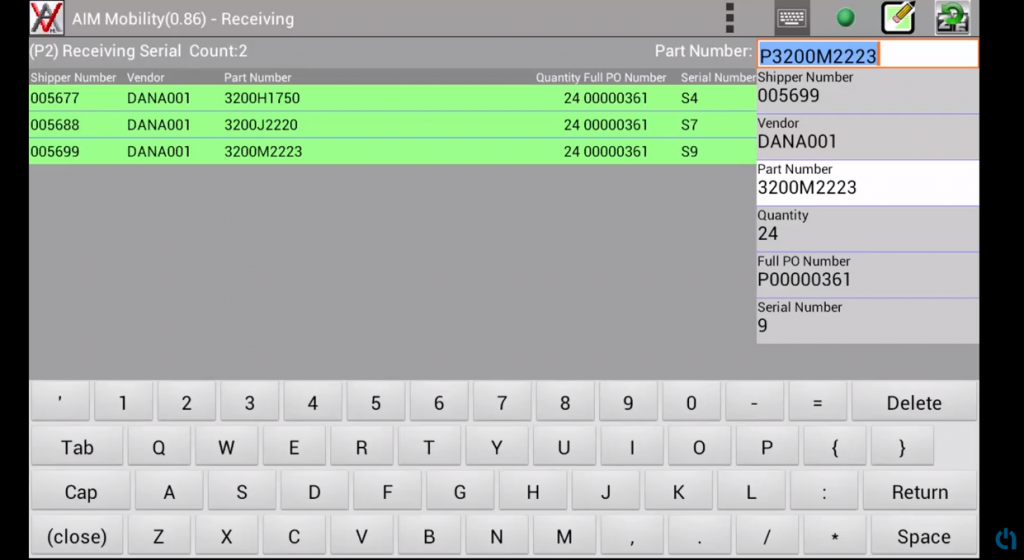Select the Vendor DANA001 detail field
Image resolution: width=1024 pixels, height=560 pixels.
pyautogui.click(x=867, y=137)
